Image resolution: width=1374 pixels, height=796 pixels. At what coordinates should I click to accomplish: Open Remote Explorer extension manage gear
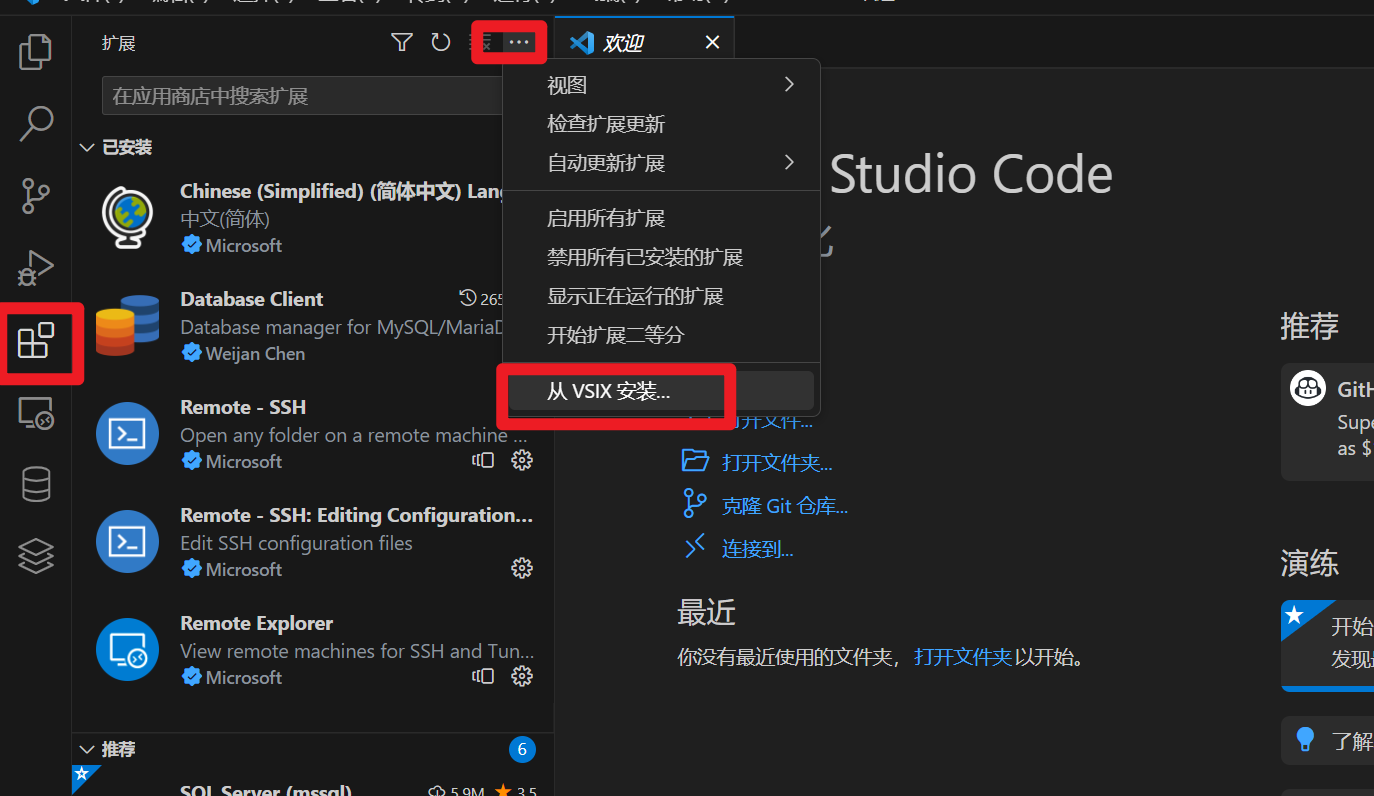click(x=522, y=676)
